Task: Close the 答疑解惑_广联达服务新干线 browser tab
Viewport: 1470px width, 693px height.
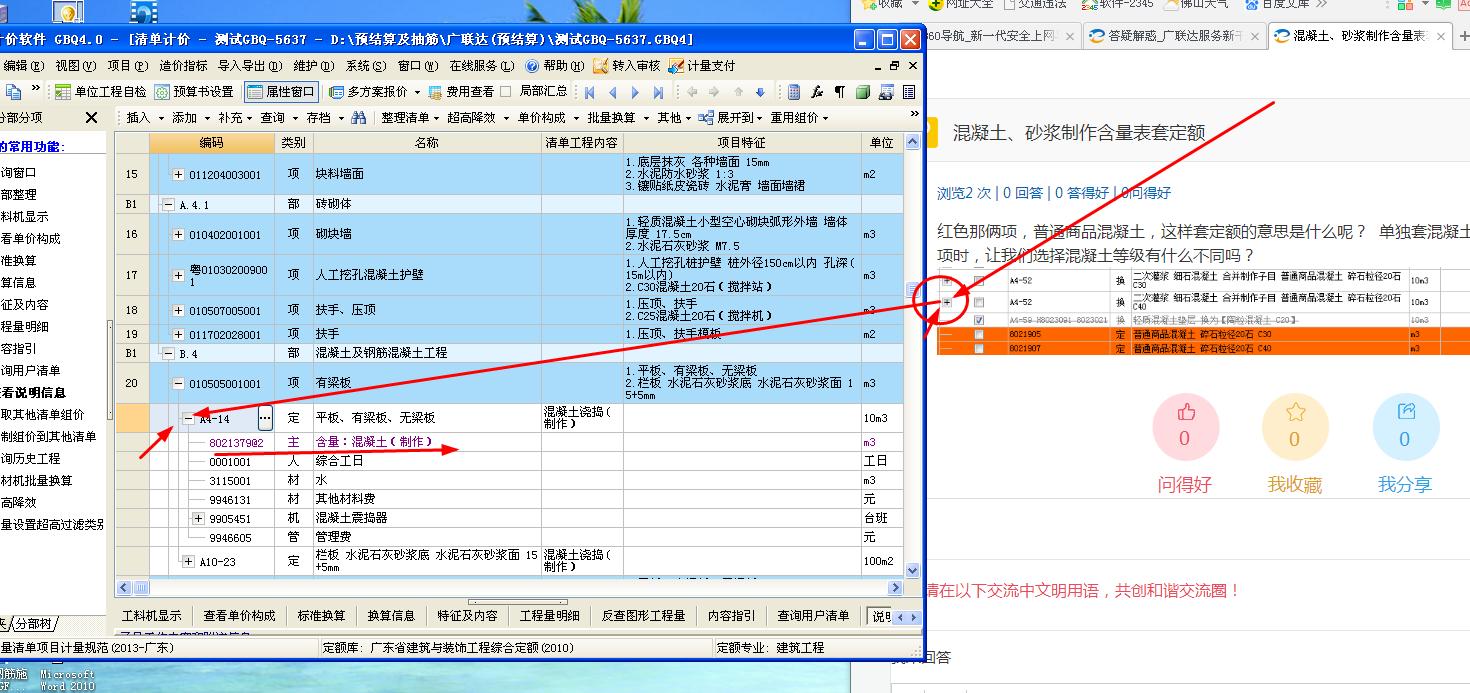Action: tap(1253, 36)
